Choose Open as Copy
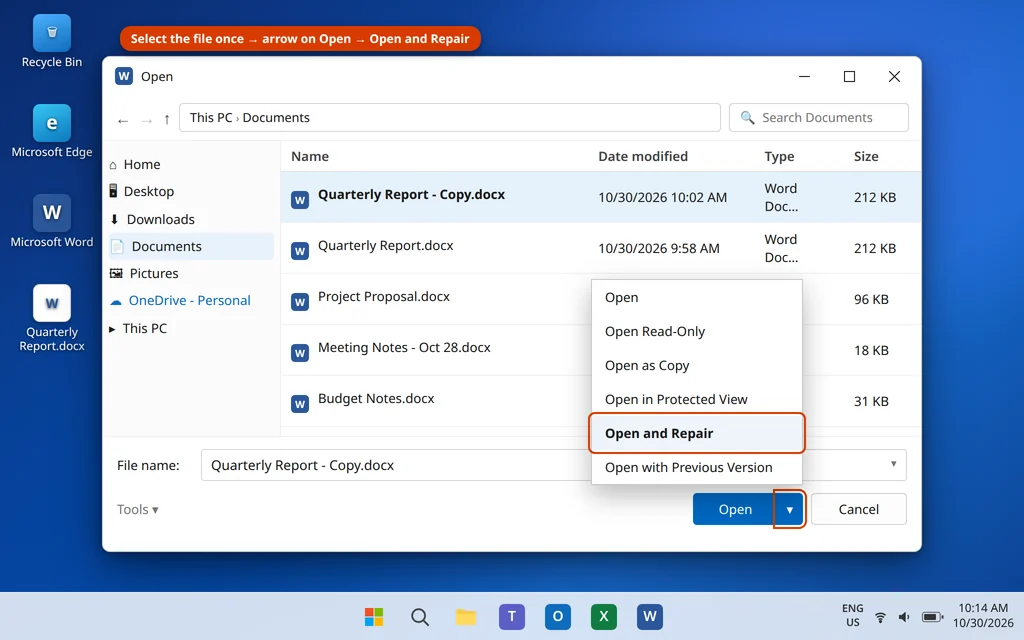The image size is (1024, 640). [697, 365]
